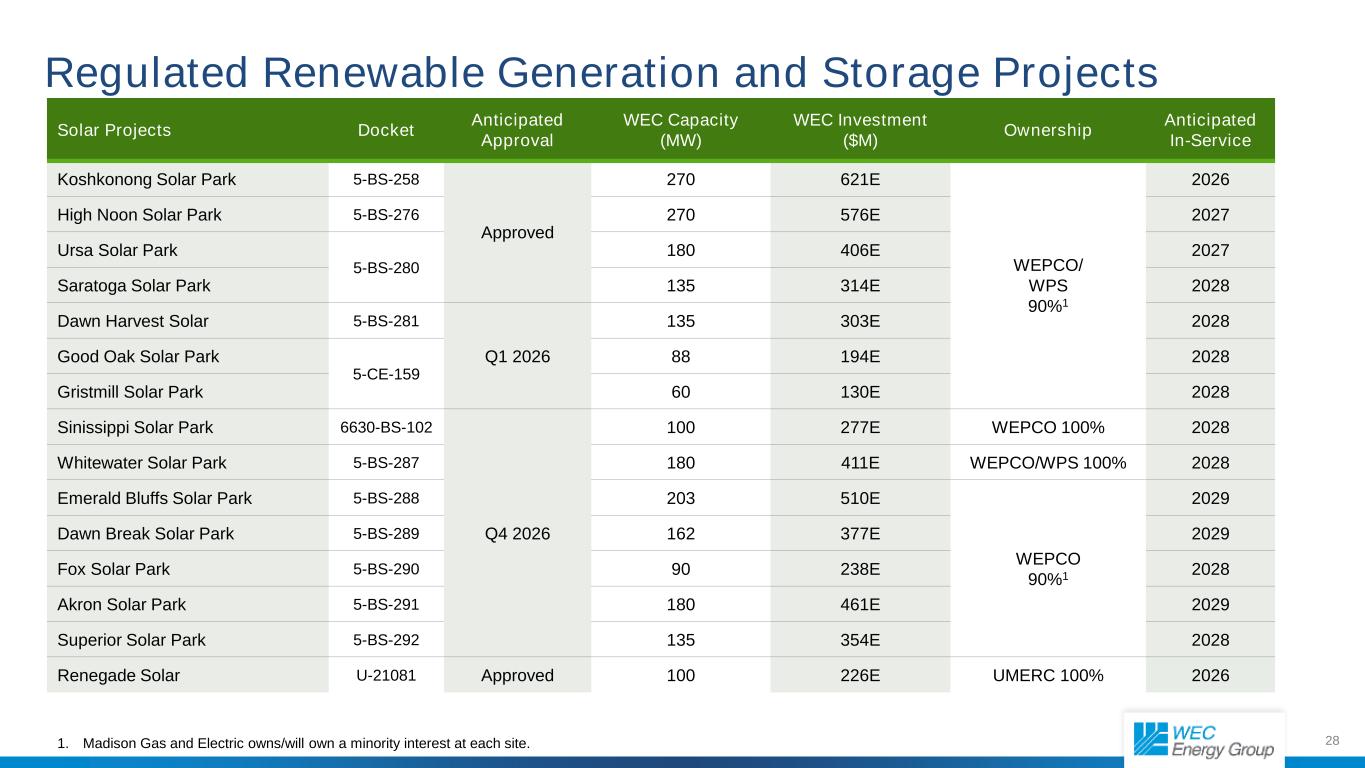Select the 621E investment value
The image size is (1365, 768).
(860, 180)
